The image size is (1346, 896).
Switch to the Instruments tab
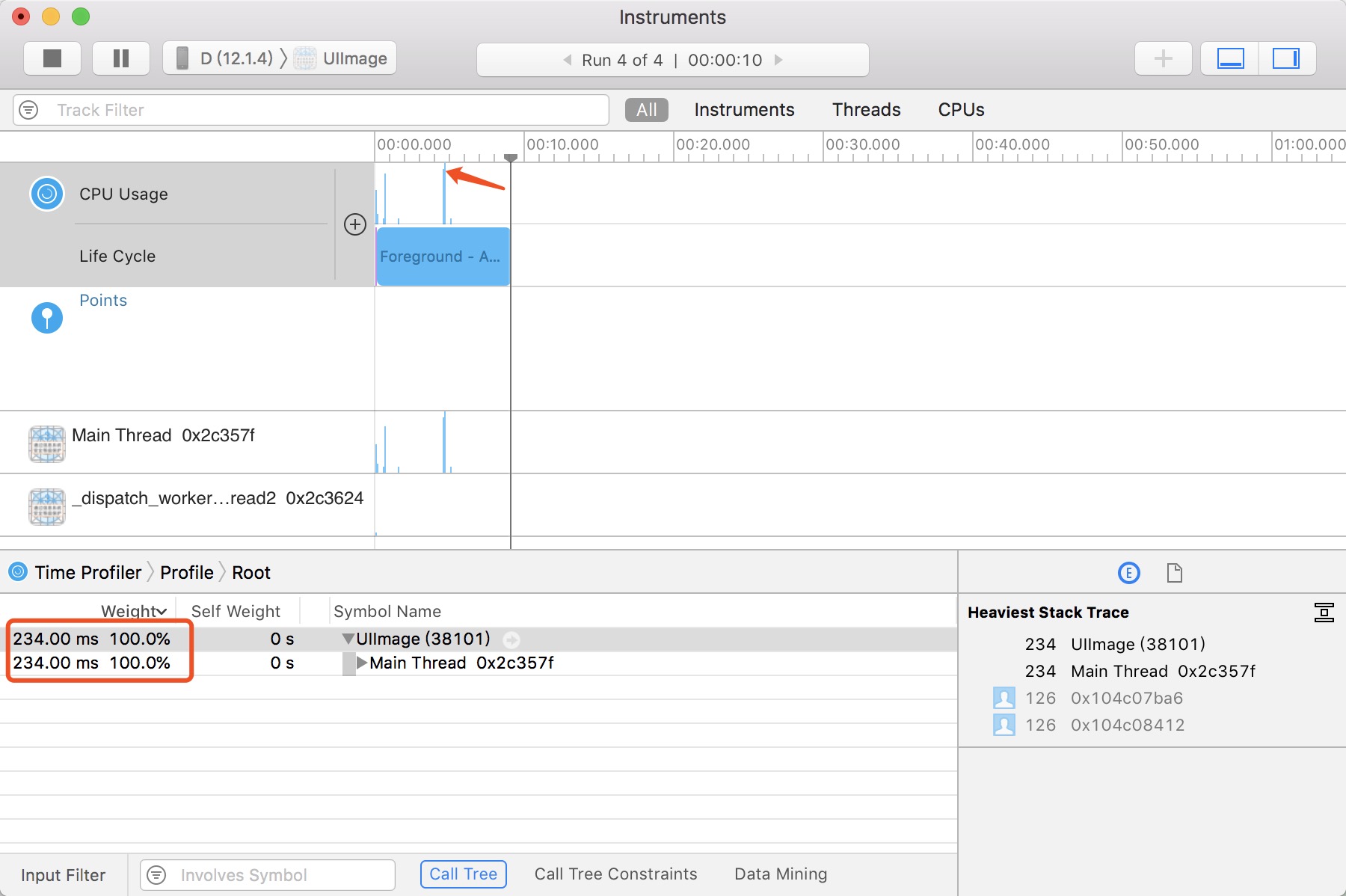point(744,110)
